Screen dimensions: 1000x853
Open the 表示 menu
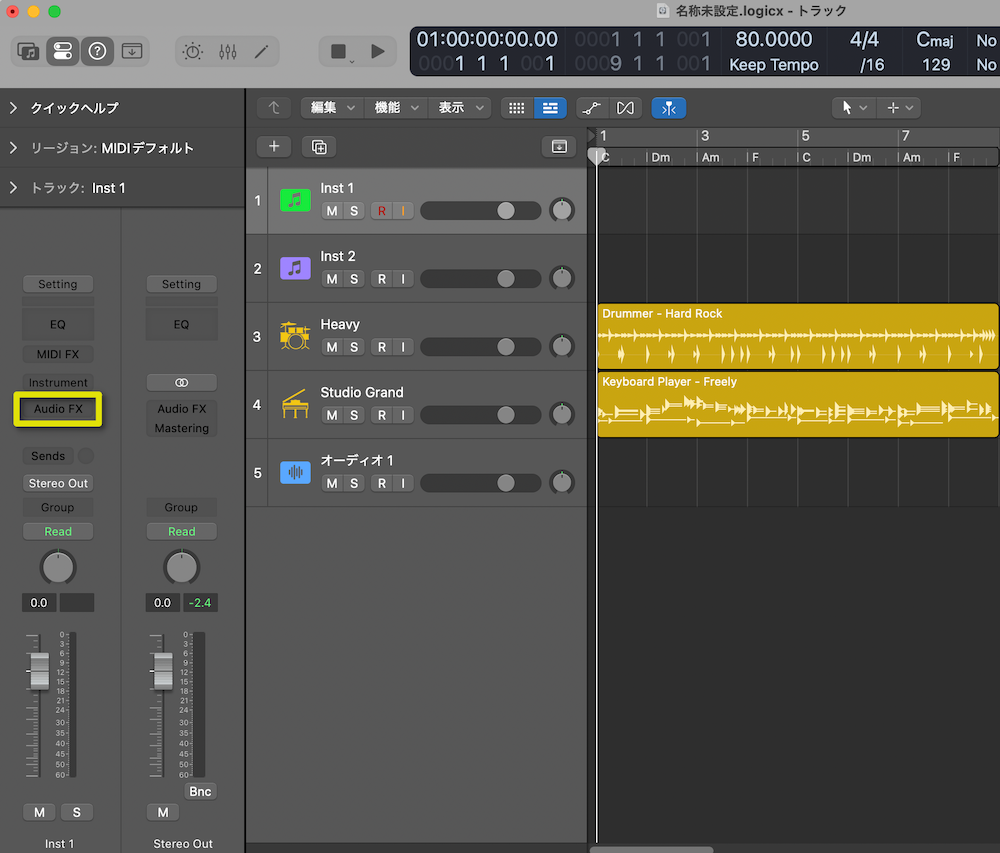pyautogui.click(x=460, y=108)
